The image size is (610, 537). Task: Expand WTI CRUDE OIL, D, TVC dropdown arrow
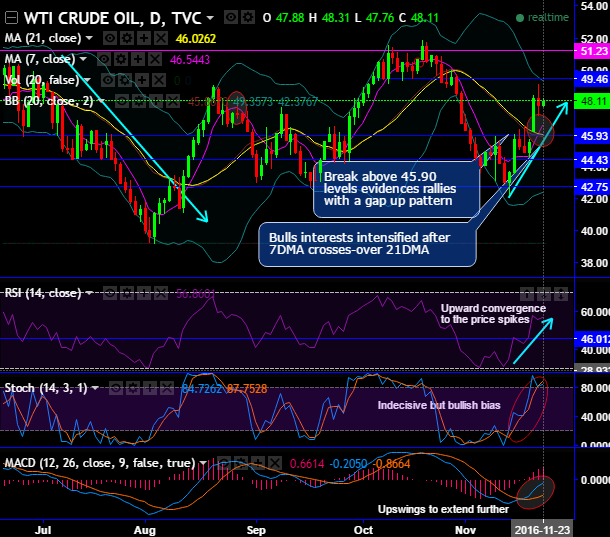[x=210, y=18]
